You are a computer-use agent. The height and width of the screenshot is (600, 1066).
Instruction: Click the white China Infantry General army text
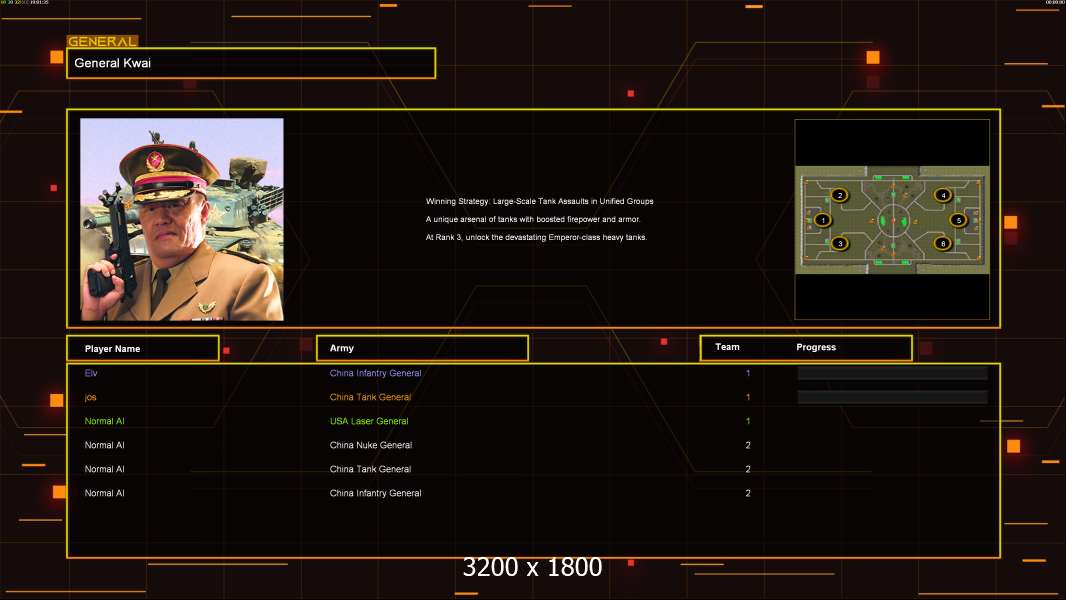click(x=375, y=493)
